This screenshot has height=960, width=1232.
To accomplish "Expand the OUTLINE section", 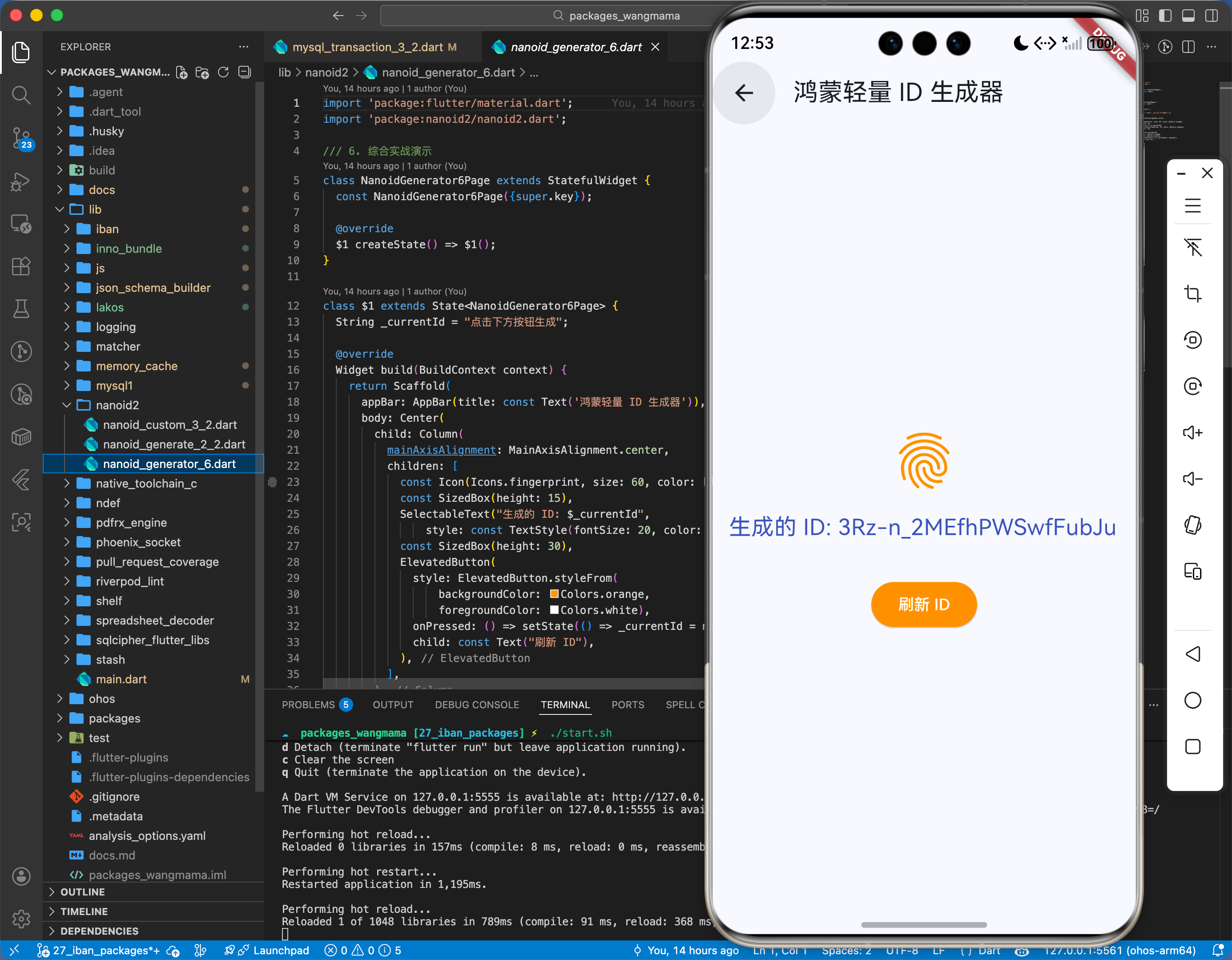I will point(82,891).
